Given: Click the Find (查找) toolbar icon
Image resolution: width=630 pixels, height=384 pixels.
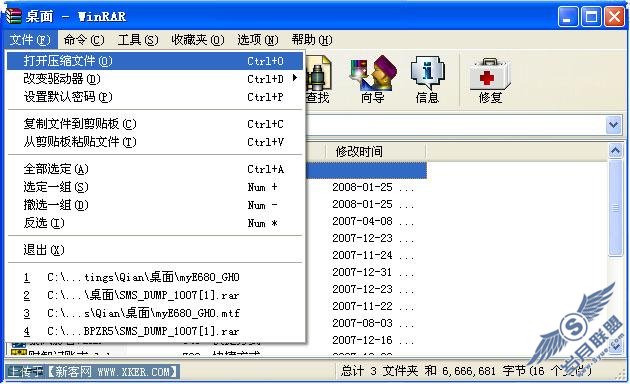Looking at the screenshot, I should [x=318, y=80].
